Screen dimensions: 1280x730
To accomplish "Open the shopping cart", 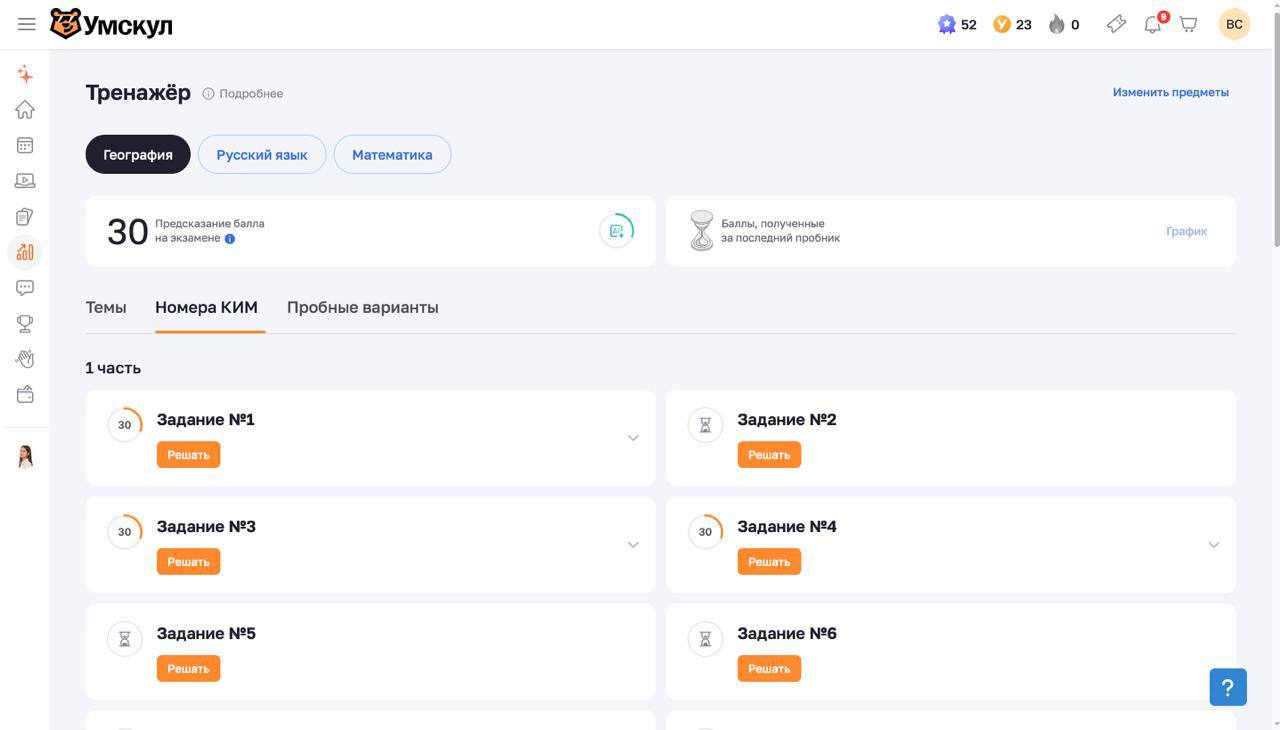I will [x=1189, y=24].
